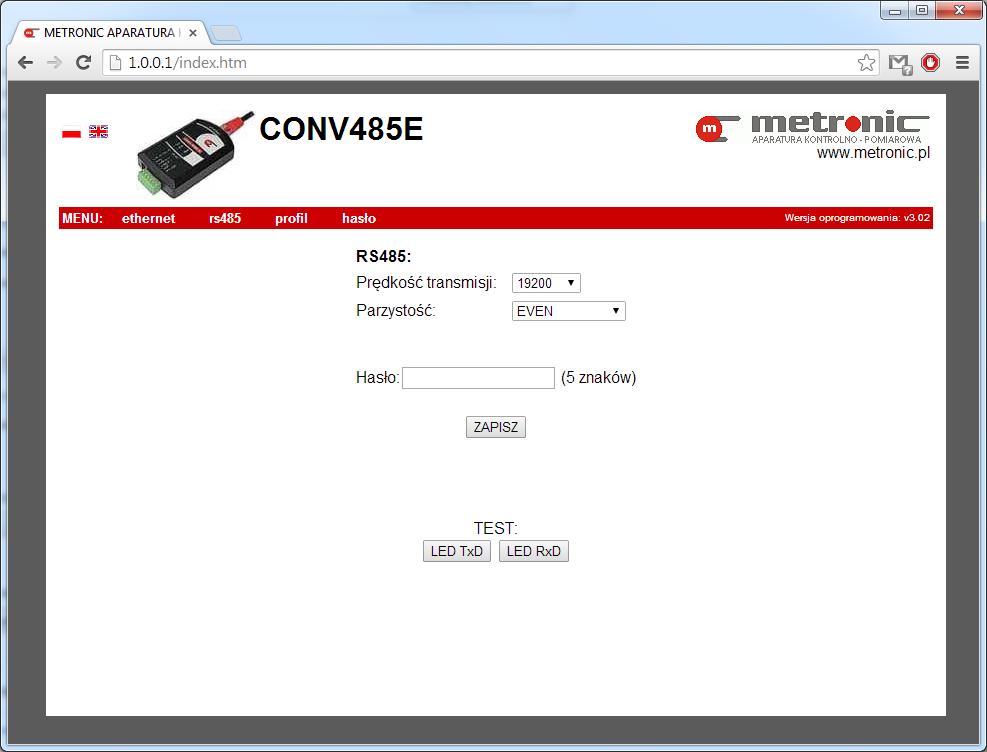Screen dimensions: 987x752
Task: Click the RS485: section label
Action: coord(383,256)
